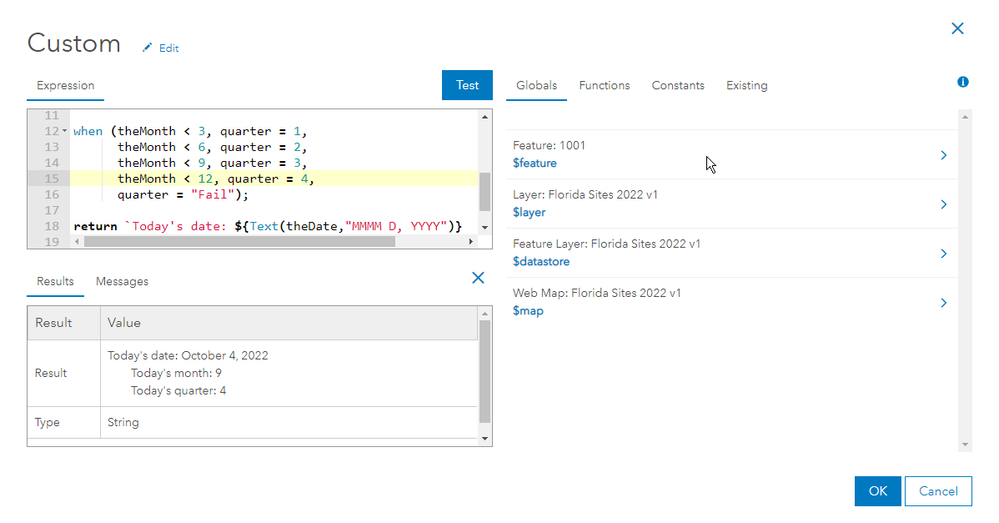Click the code editor horizontal scrollbar
Image resolution: width=999 pixels, height=523 pixels.
pyautogui.click(x=240, y=241)
